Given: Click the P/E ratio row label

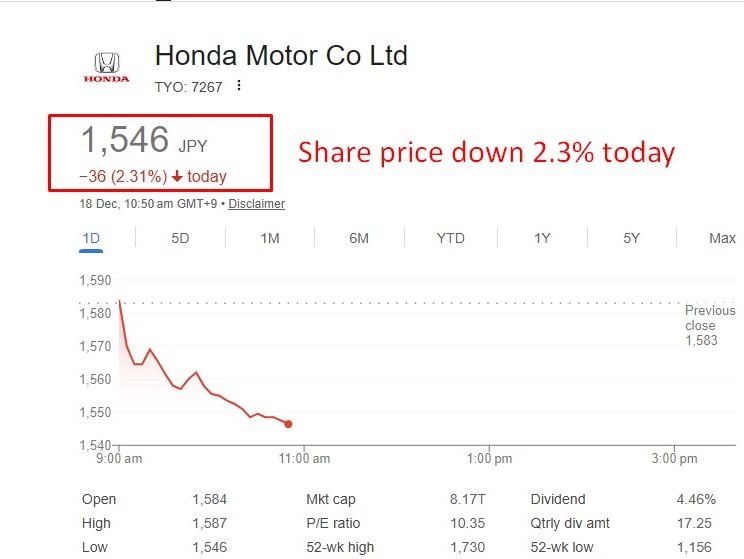Looking at the screenshot, I should 332,523.
